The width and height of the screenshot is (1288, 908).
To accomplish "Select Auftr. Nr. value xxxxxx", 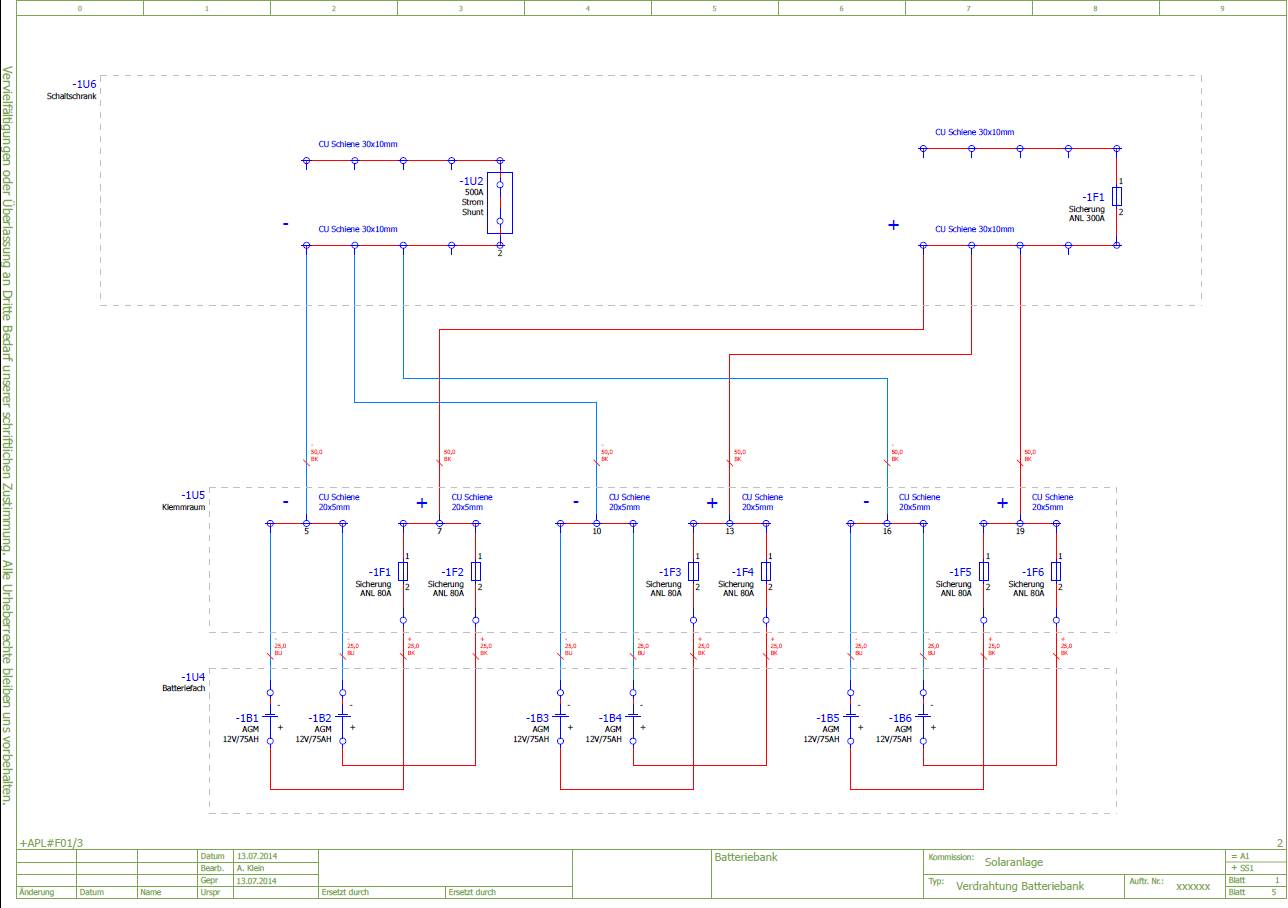I will click(x=1193, y=887).
